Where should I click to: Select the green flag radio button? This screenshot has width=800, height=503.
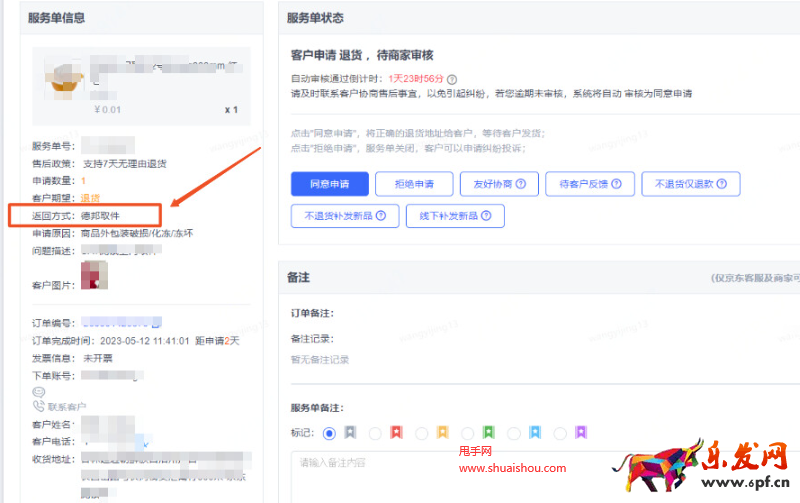point(467,434)
